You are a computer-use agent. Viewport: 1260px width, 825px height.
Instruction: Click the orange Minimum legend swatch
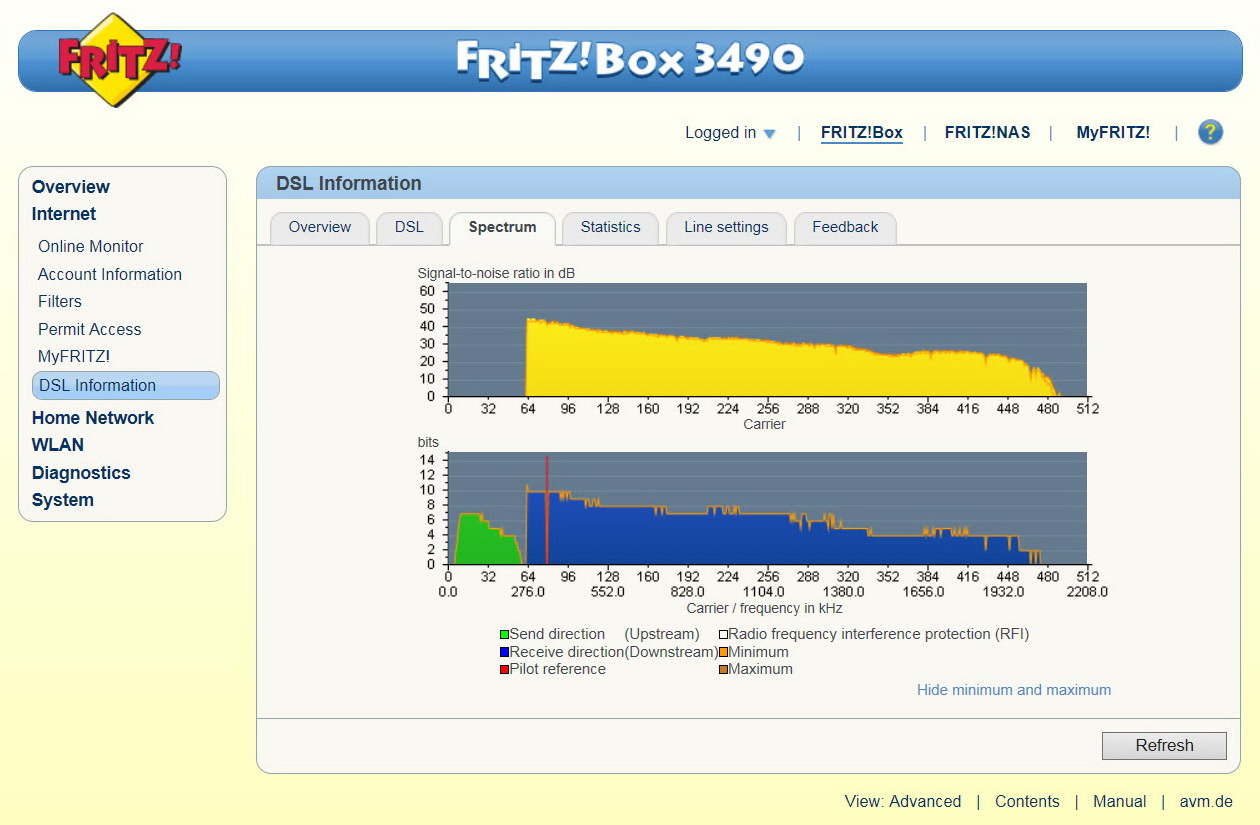723,652
